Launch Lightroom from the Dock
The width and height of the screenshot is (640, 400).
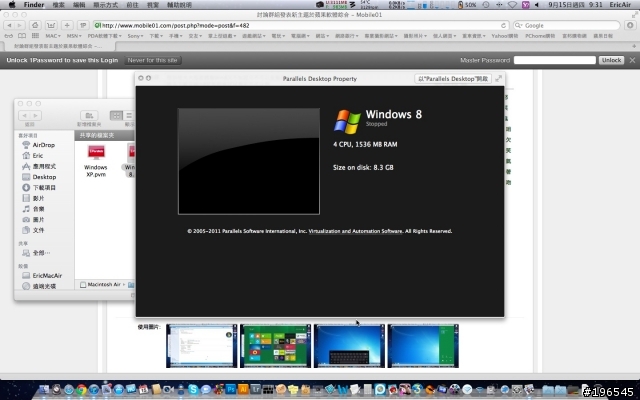pos(256,389)
